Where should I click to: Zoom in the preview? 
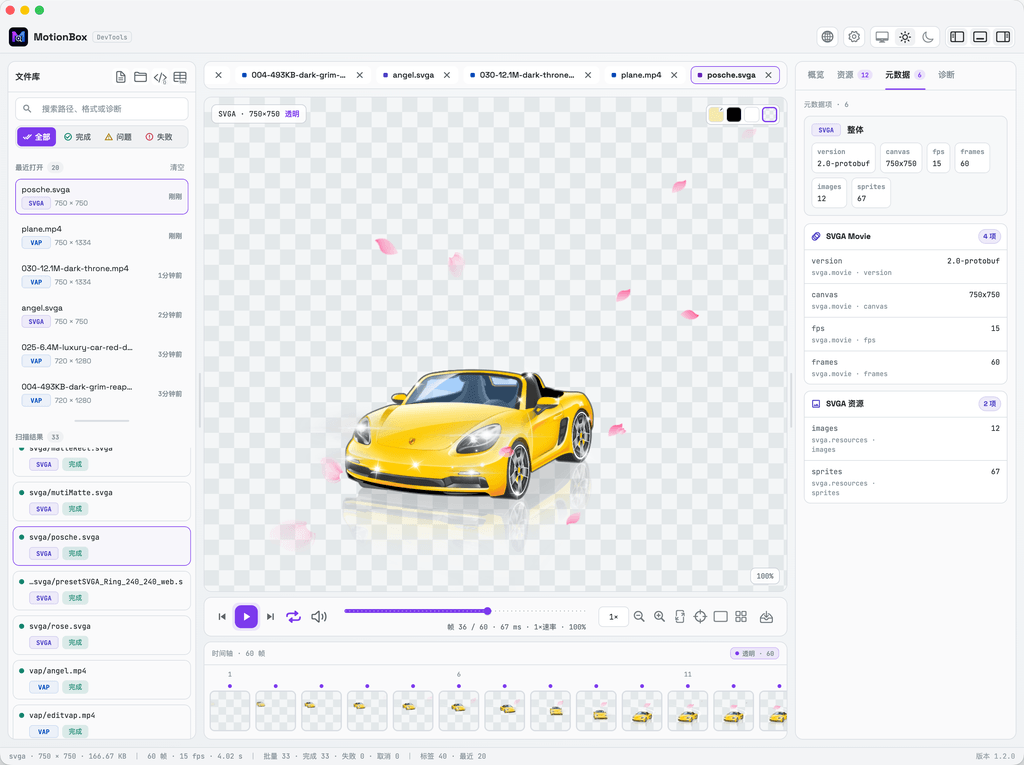tap(660, 617)
